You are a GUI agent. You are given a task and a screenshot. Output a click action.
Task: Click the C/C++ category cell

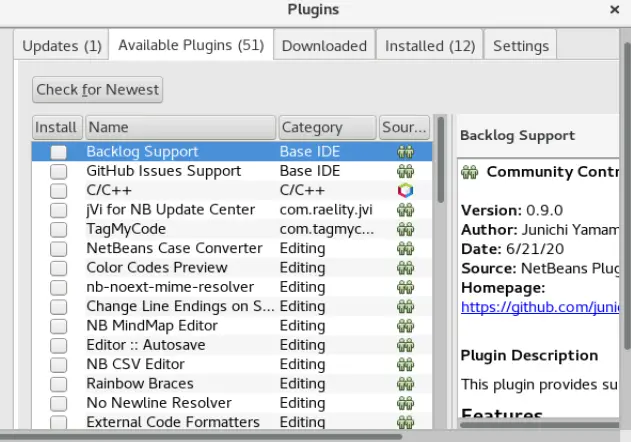point(302,190)
